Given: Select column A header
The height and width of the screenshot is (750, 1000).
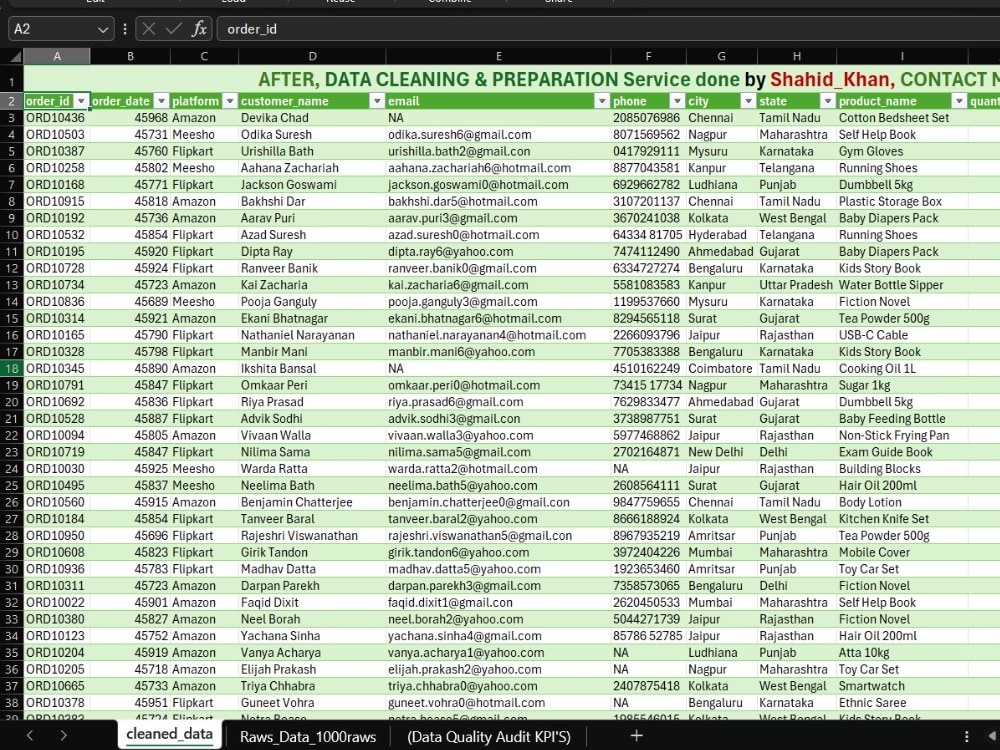Looking at the screenshot, I should (57, 56).
